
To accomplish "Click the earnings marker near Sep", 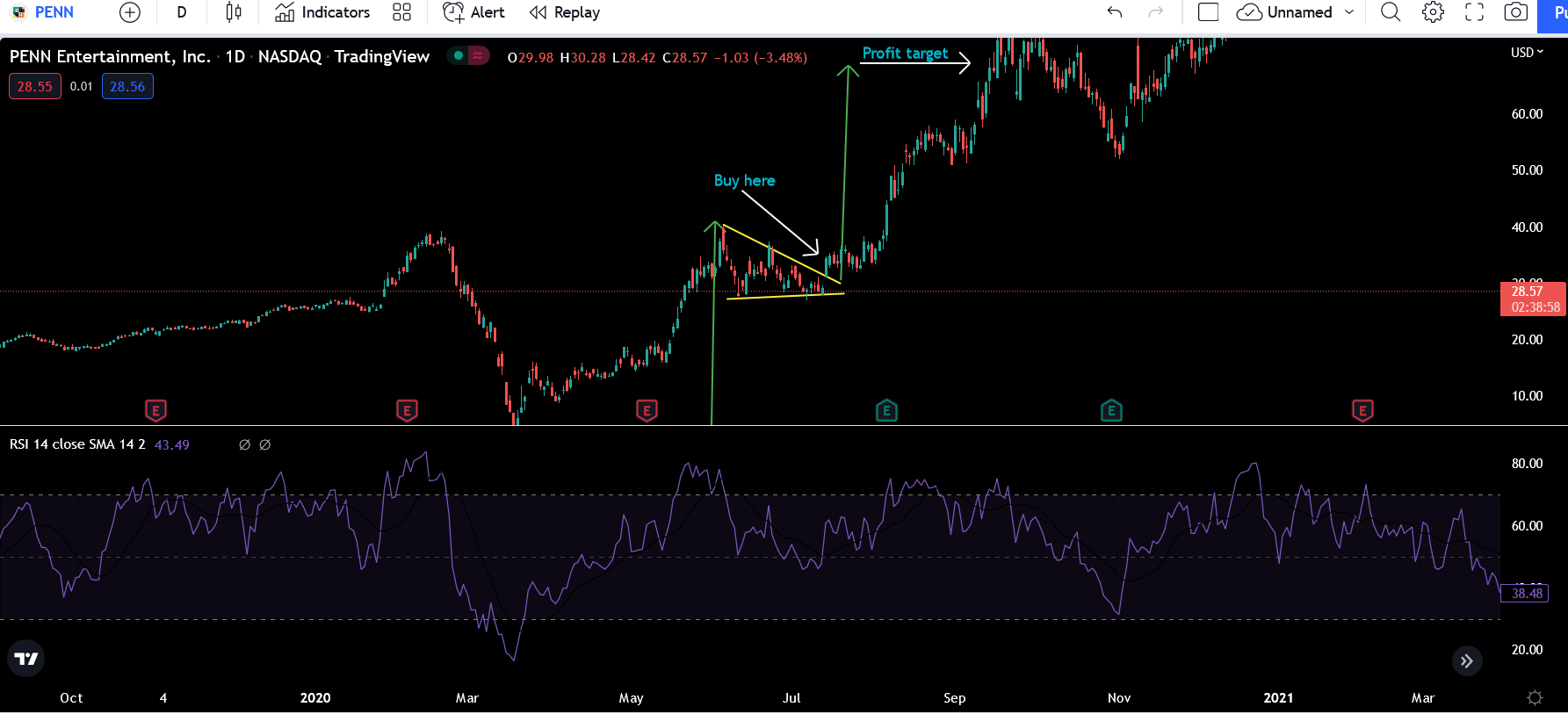I will (886, 410).
